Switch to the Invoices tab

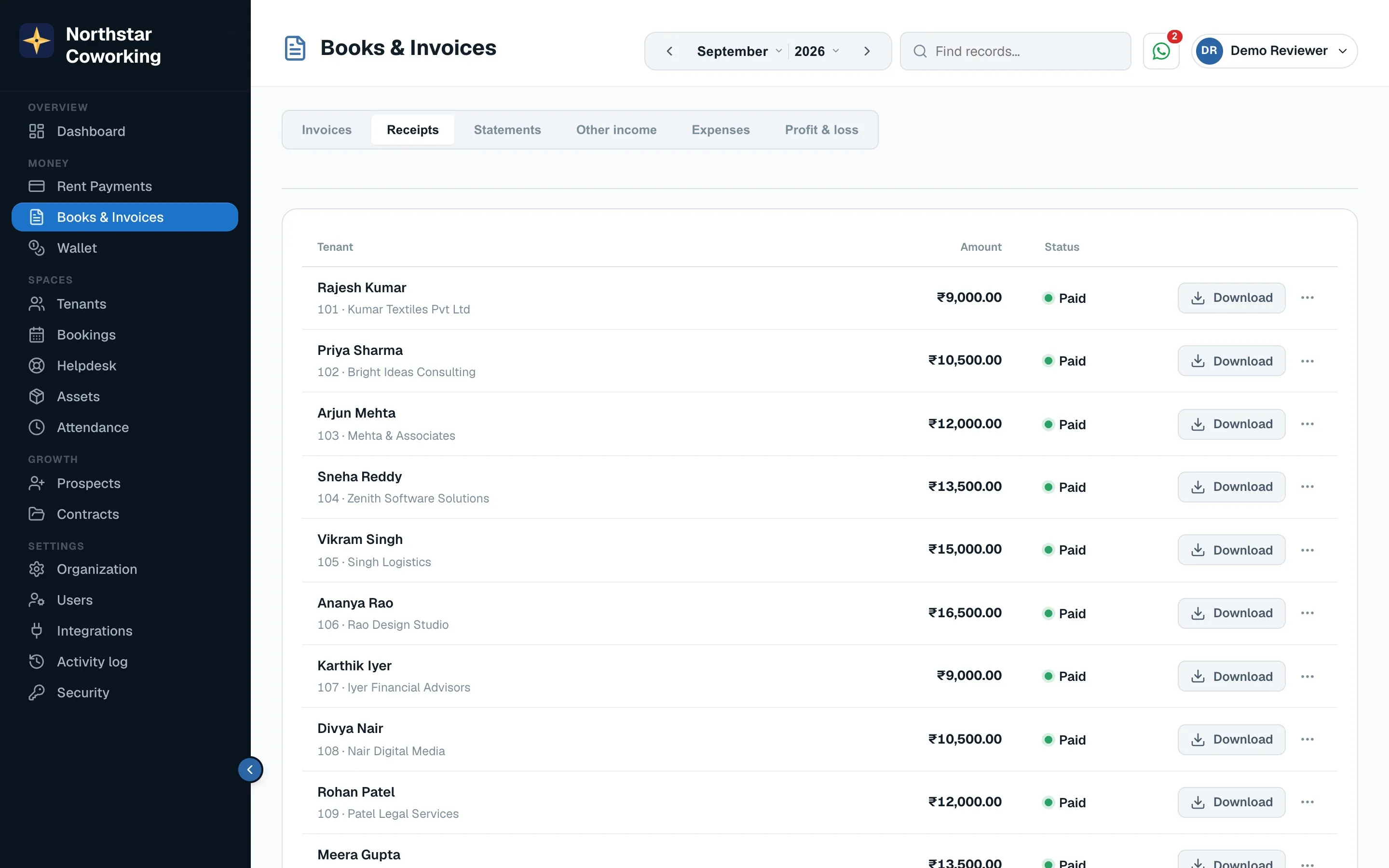click(x=327, y=130)
